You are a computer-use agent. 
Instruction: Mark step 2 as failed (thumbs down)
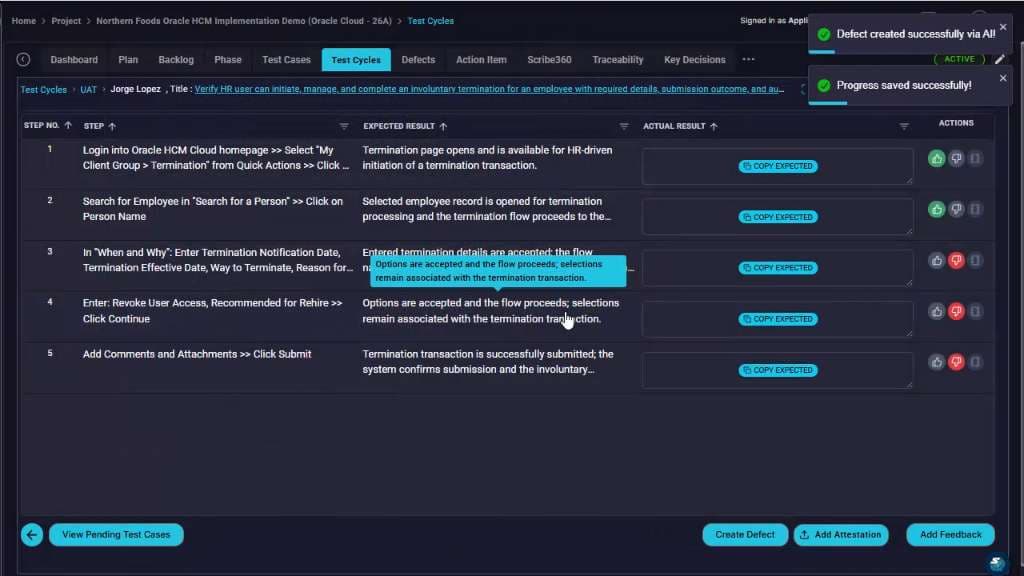tap(956, 210)
